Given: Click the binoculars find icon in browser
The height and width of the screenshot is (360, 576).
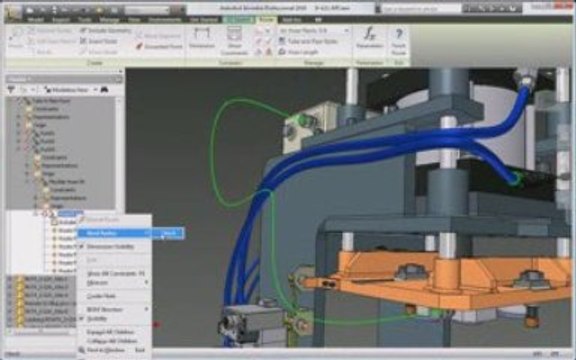Looking at the screenshot, I should pos(104,89).
